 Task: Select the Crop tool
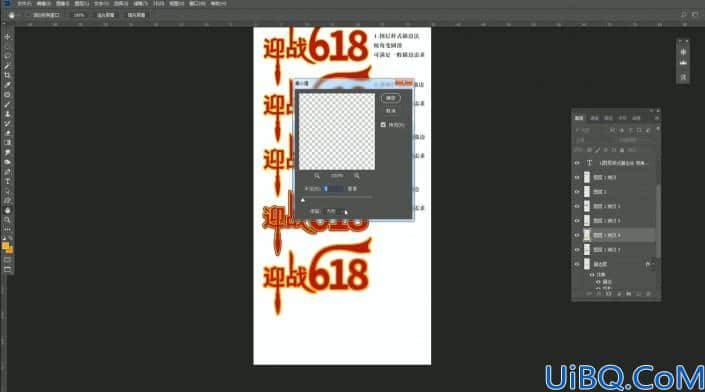(x=7, y=75)
